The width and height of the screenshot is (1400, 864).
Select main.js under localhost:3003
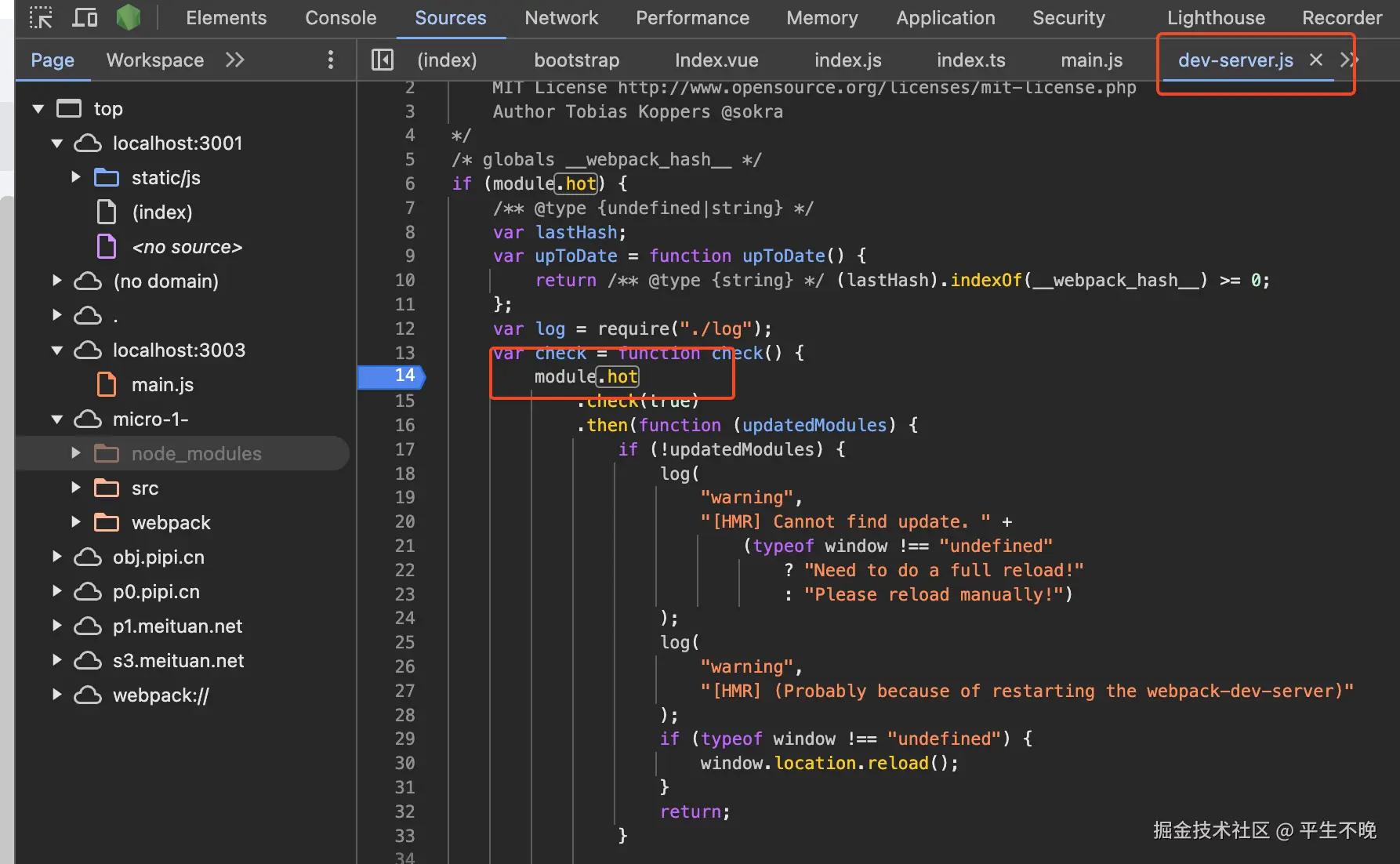point(162,385)
